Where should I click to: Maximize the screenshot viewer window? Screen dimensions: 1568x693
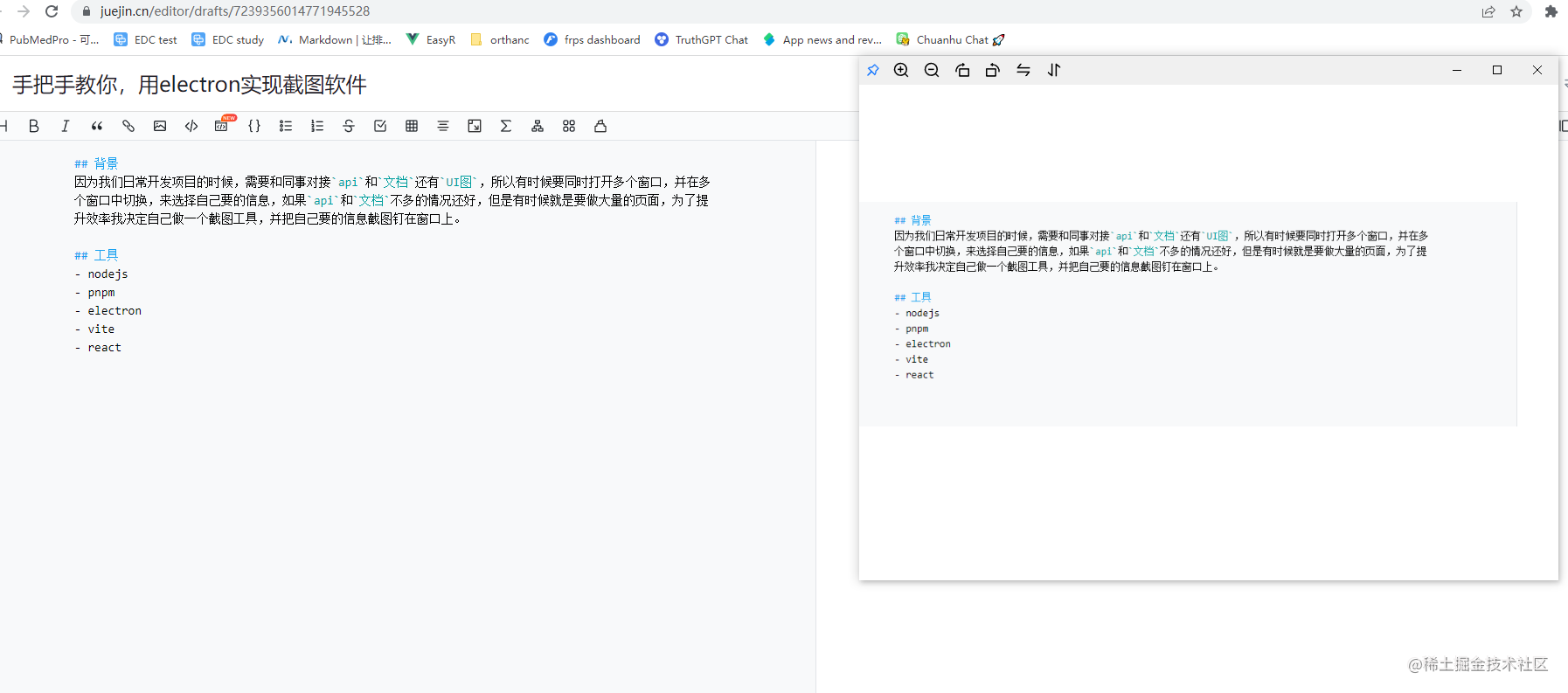click(1497, 70)
